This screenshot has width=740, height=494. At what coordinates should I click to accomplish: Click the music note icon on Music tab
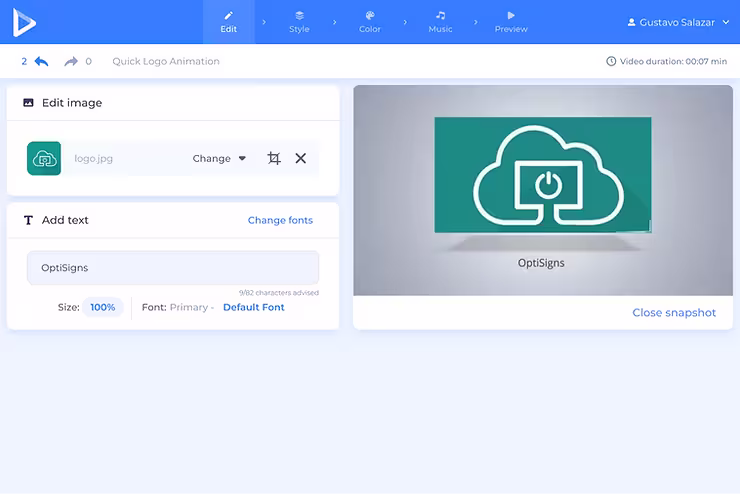[440, 16]
